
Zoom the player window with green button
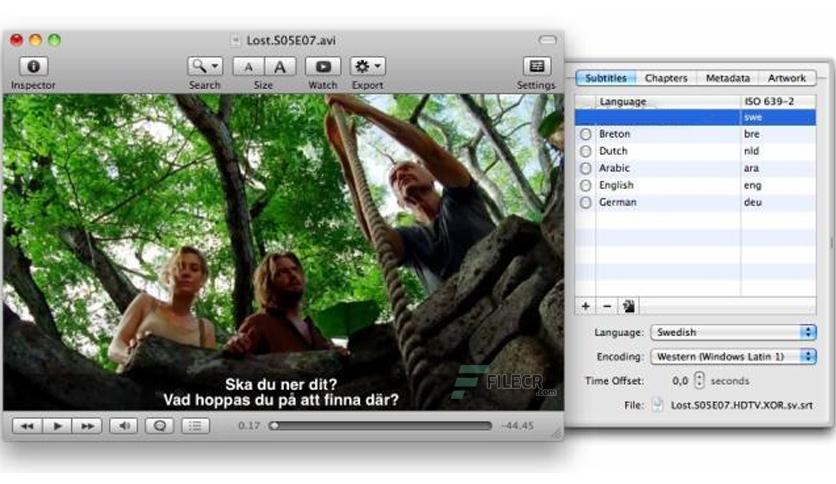pos(54,40)
